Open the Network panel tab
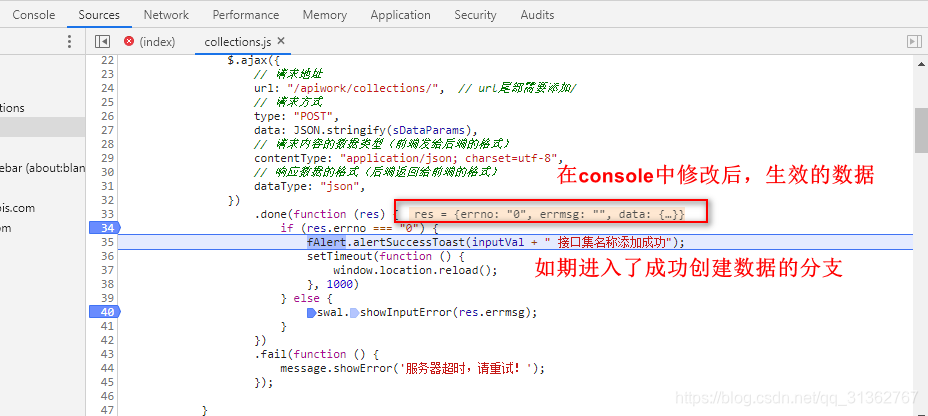Image resolution: width=928 pixels, height=416 pixels. pos(166,15)
